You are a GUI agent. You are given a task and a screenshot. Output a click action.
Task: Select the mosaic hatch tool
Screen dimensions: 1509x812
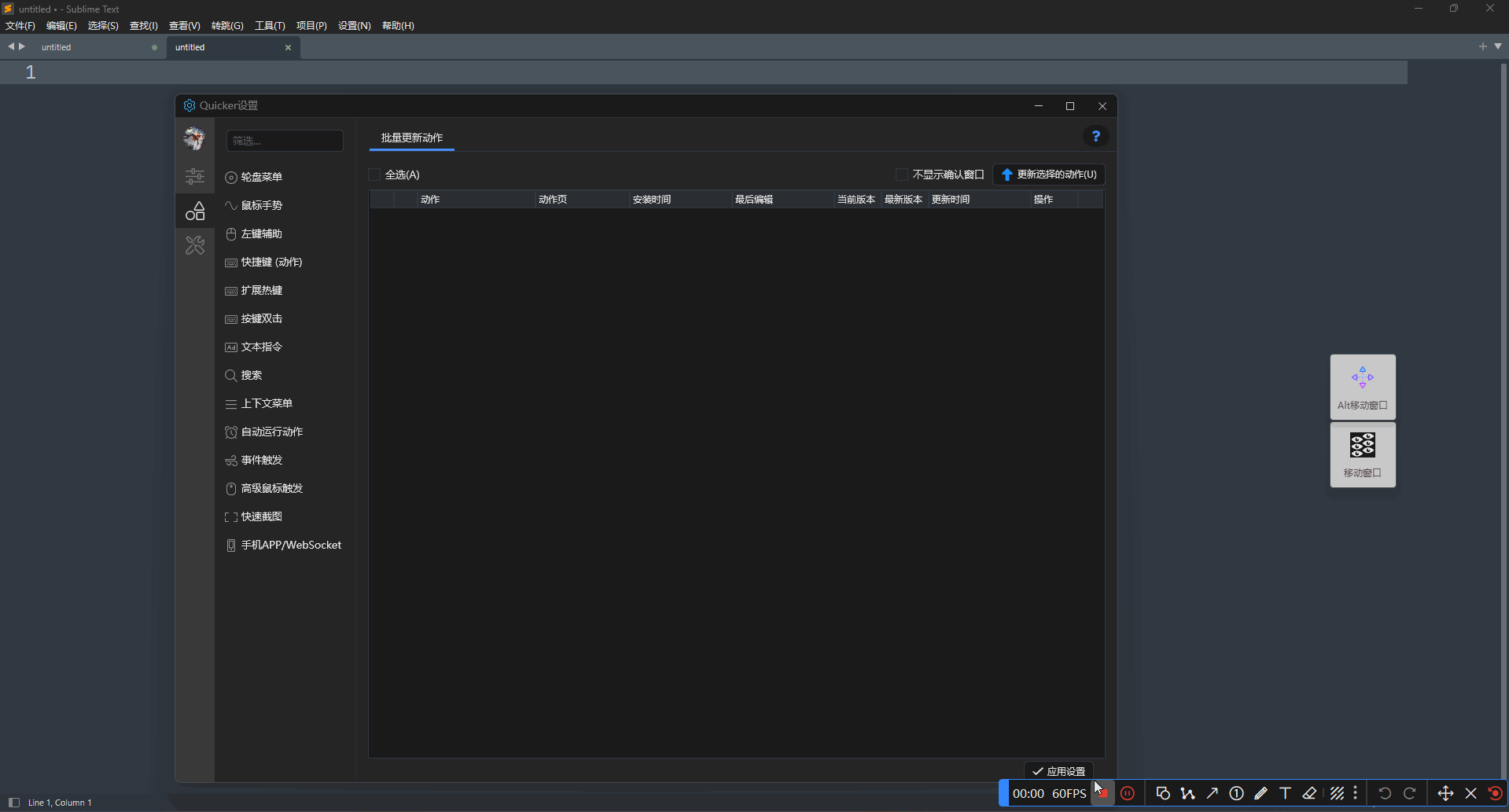(x=1337, y=793)
